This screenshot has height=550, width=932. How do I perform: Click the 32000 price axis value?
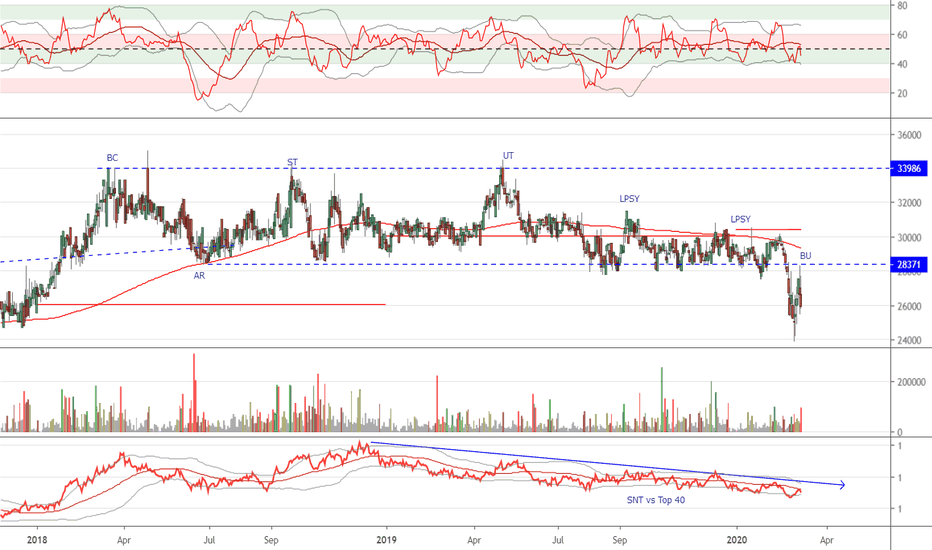click(x=909, y=203)
